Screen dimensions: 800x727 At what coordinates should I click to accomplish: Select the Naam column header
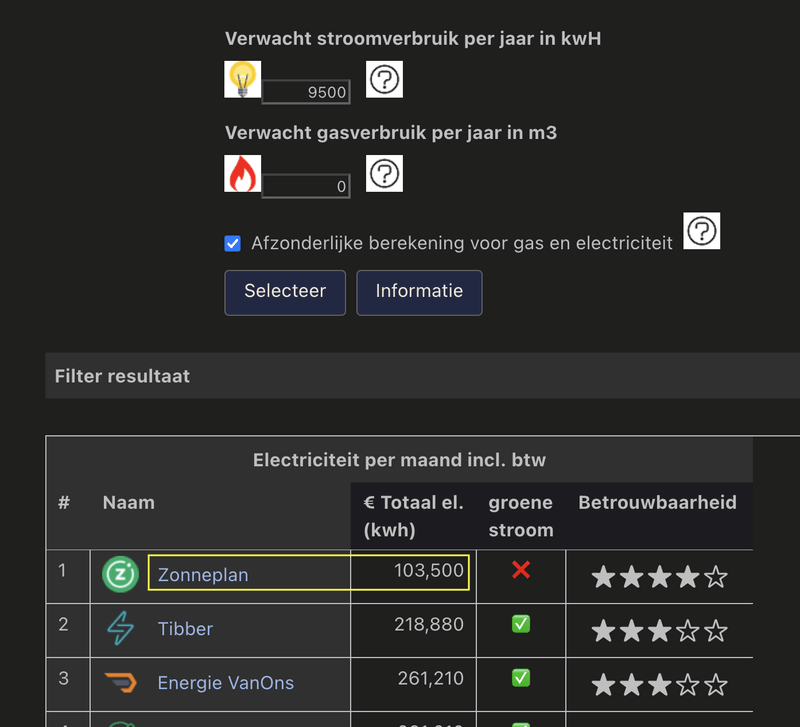[129, 503]
